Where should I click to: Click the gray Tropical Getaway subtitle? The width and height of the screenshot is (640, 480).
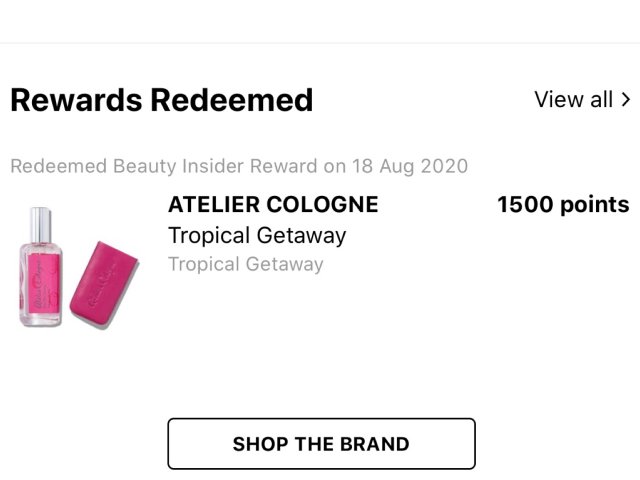[246, 264]
